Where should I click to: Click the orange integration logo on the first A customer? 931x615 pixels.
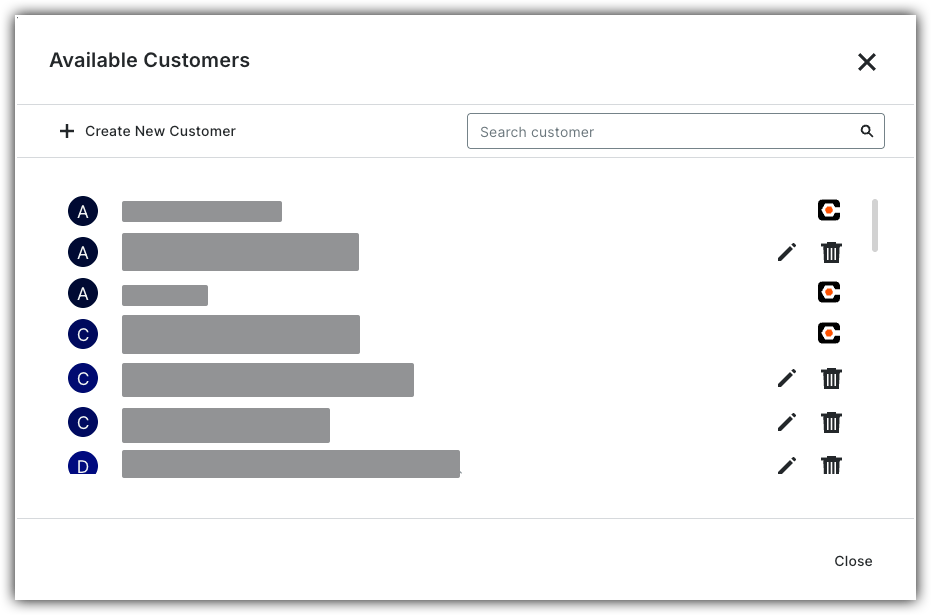point(829,210)
